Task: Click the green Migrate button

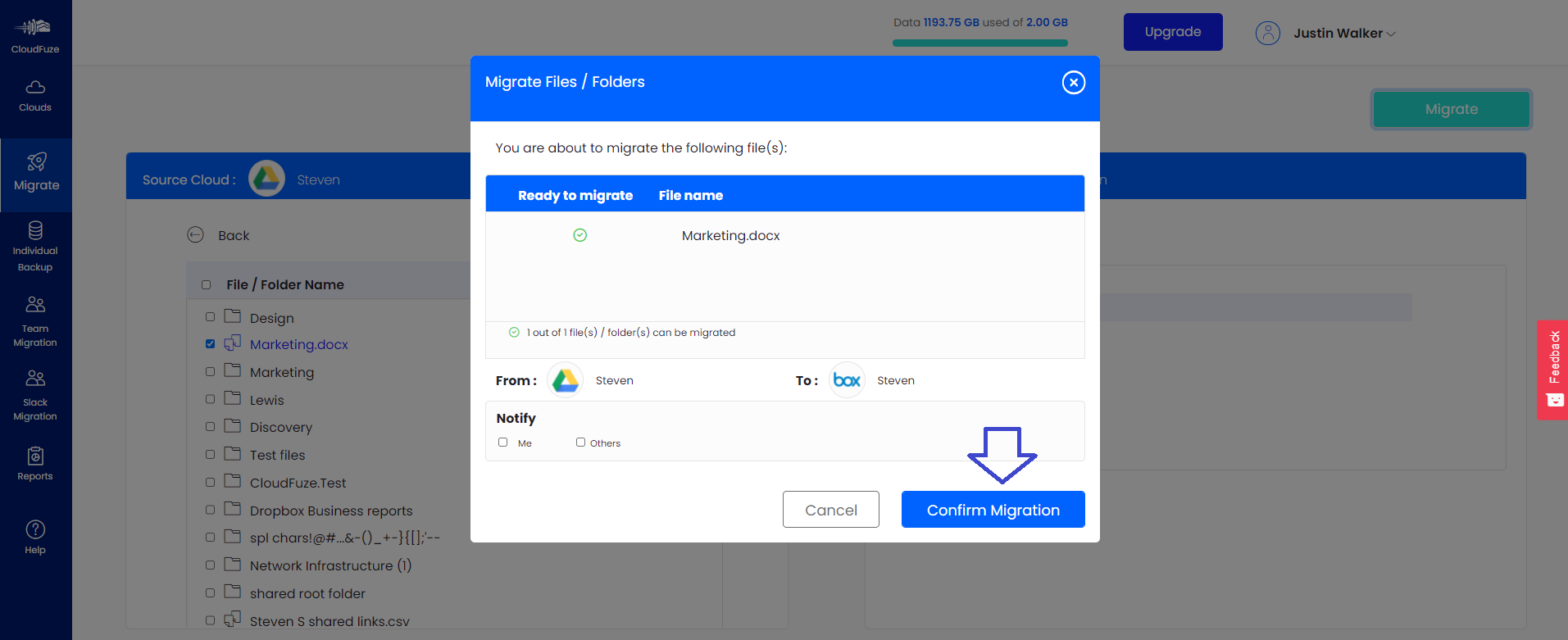Action: coord(1452,109)
